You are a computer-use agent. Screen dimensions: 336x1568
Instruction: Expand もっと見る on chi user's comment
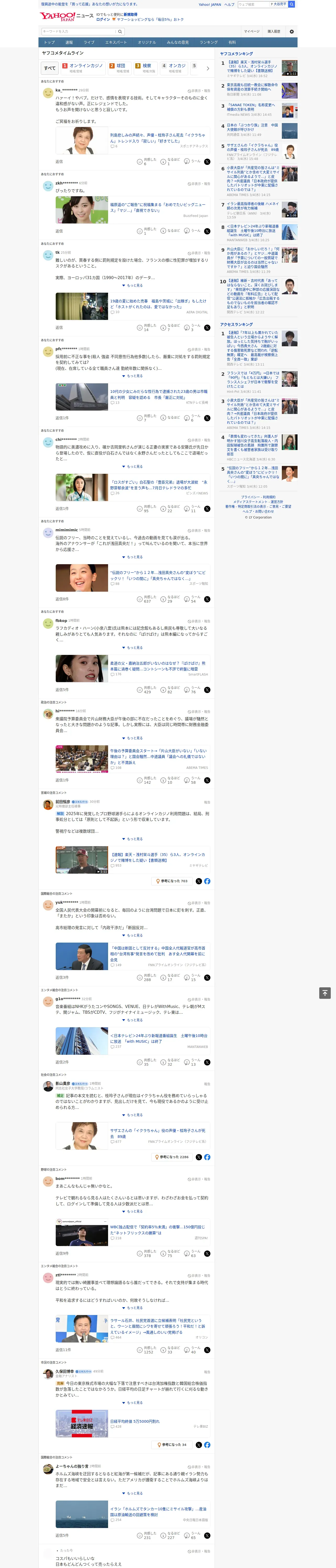[x=132, y=466]
